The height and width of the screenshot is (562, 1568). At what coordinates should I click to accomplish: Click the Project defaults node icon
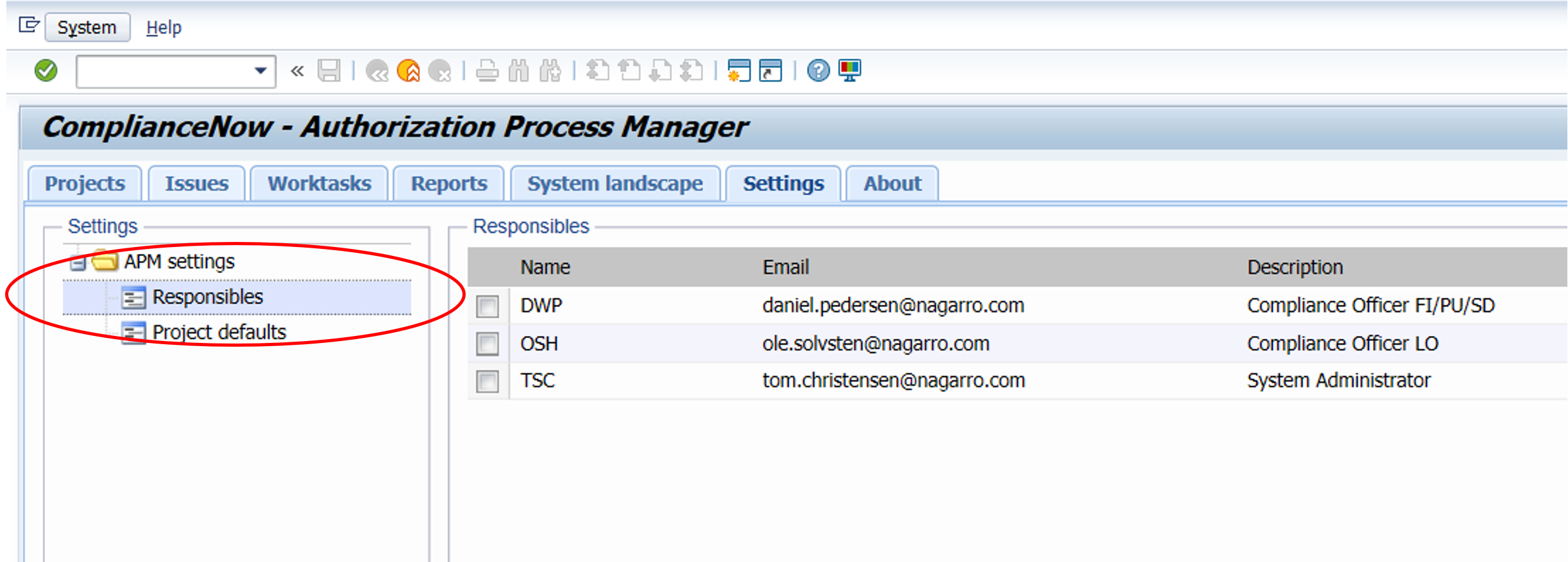pos(133,333)
